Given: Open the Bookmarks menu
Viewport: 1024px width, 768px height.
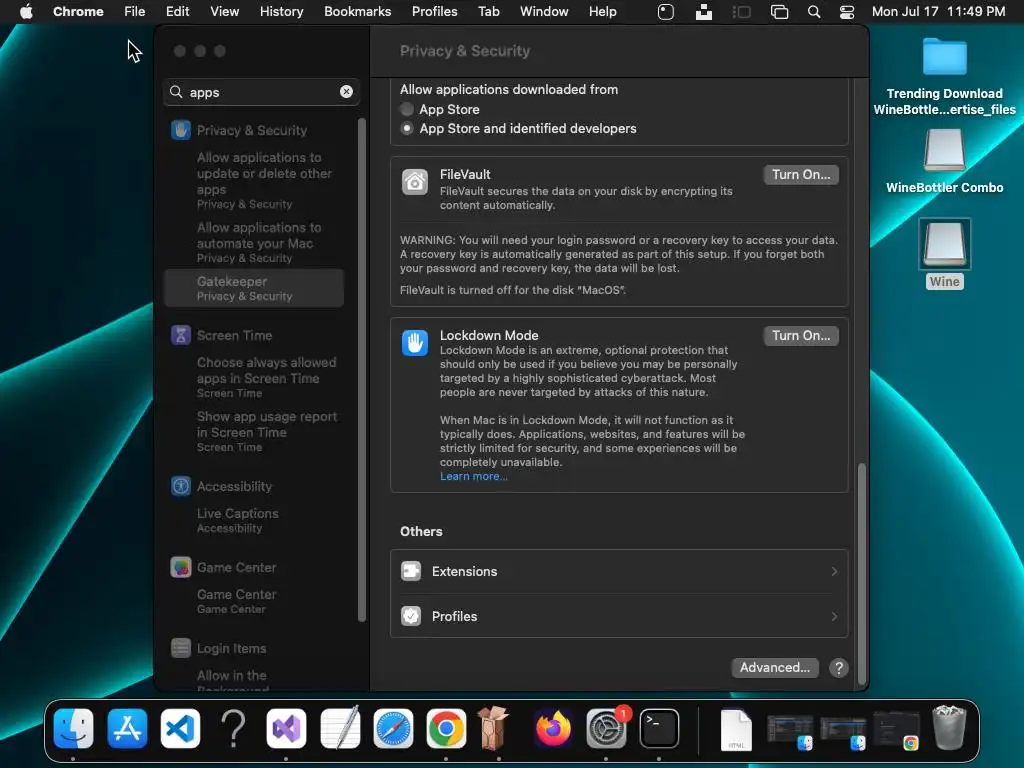Looking at the screenshot, I should click(357, 11).
